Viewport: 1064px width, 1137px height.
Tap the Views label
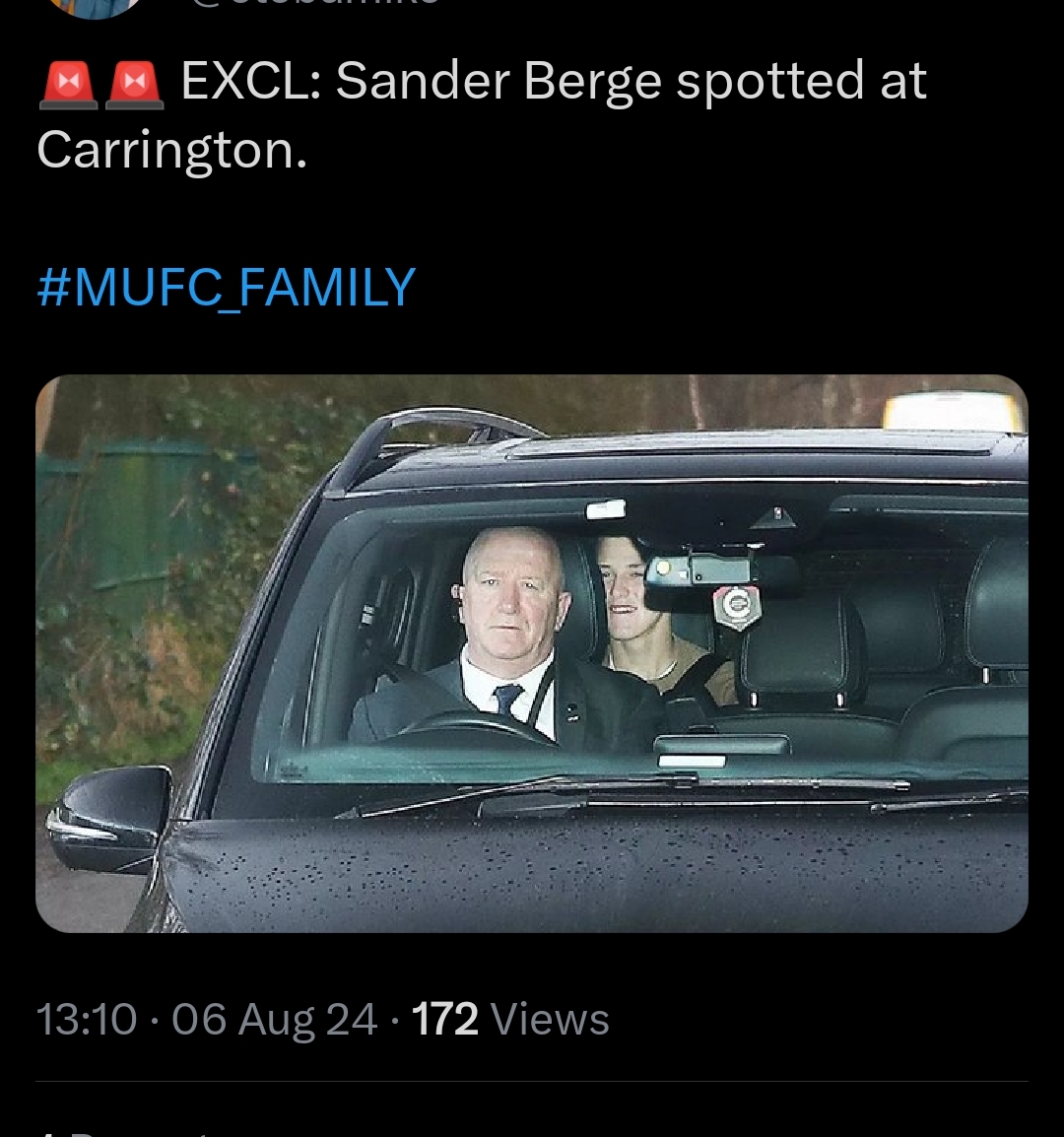click(x=550, y=1019)
